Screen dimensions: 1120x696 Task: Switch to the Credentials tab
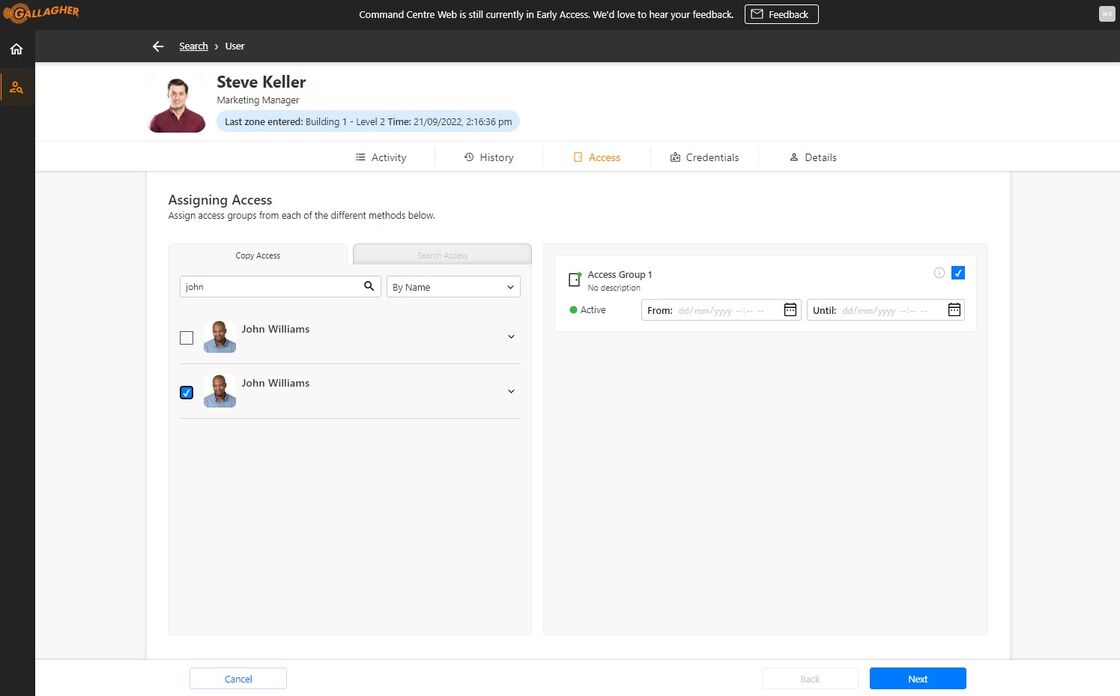[705, 157]
